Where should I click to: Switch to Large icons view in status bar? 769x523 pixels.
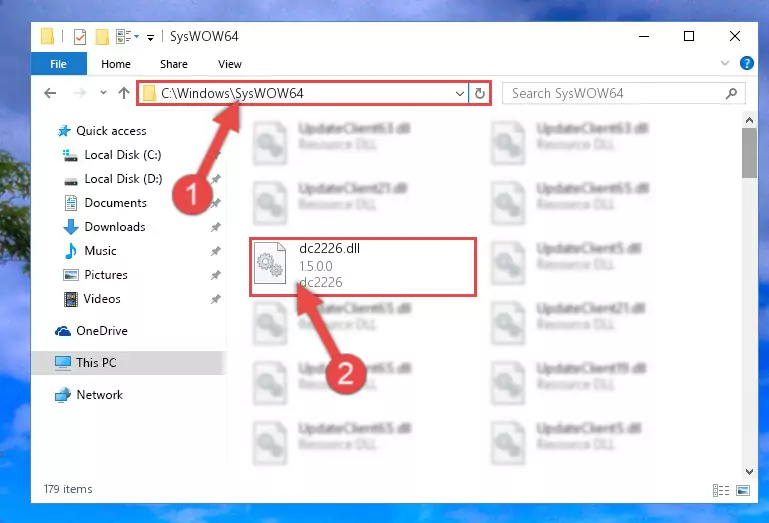743,490
